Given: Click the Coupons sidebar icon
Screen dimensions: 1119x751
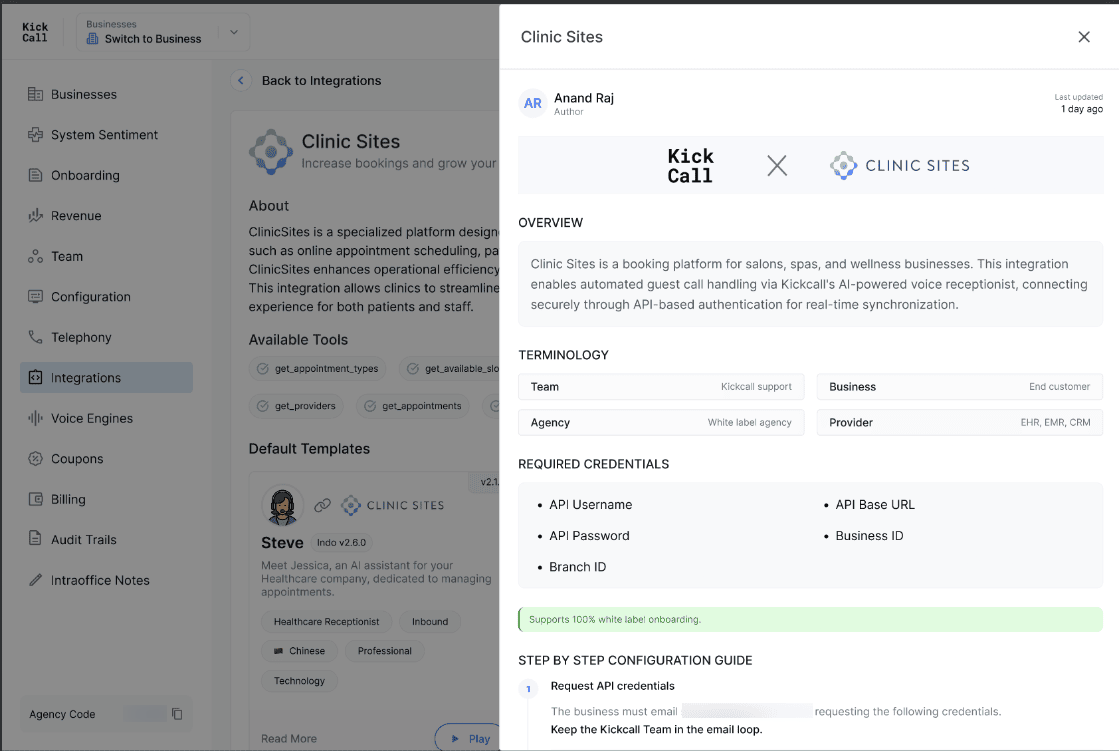Looking at the screenshot, I should pos(35,458).
